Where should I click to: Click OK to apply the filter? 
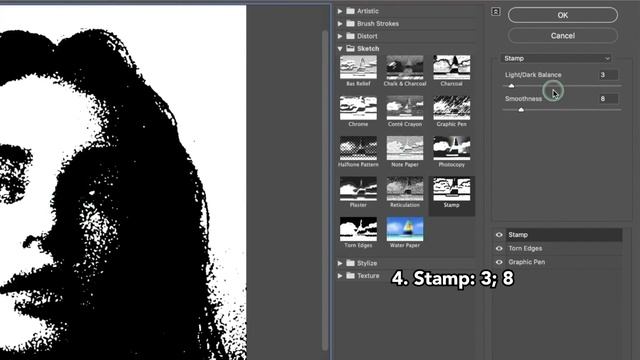563,15
